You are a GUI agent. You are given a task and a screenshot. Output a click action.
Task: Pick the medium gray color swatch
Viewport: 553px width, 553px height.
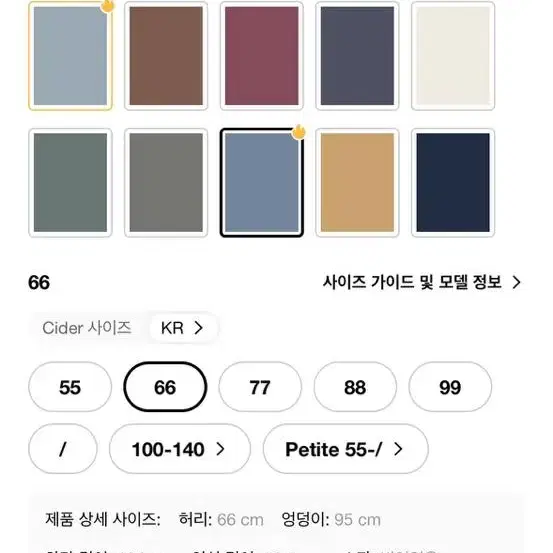[x=166, y=183]
